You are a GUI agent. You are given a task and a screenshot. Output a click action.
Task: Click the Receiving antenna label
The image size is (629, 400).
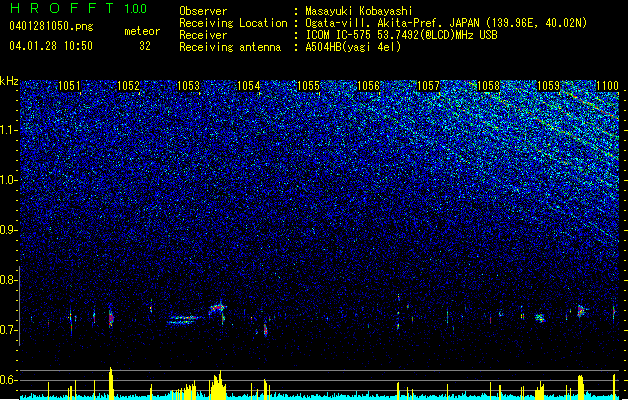(230, 47)
